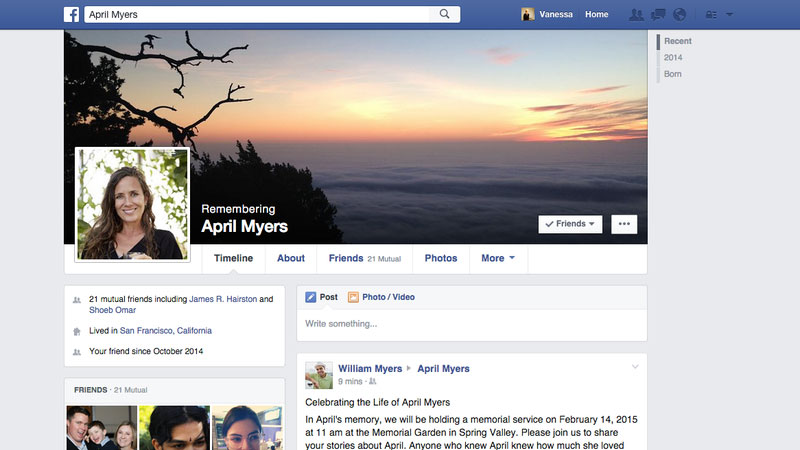800x450 pixels.
Task: Open friend requests icon in top bar
Action: [x=636, y=14]
